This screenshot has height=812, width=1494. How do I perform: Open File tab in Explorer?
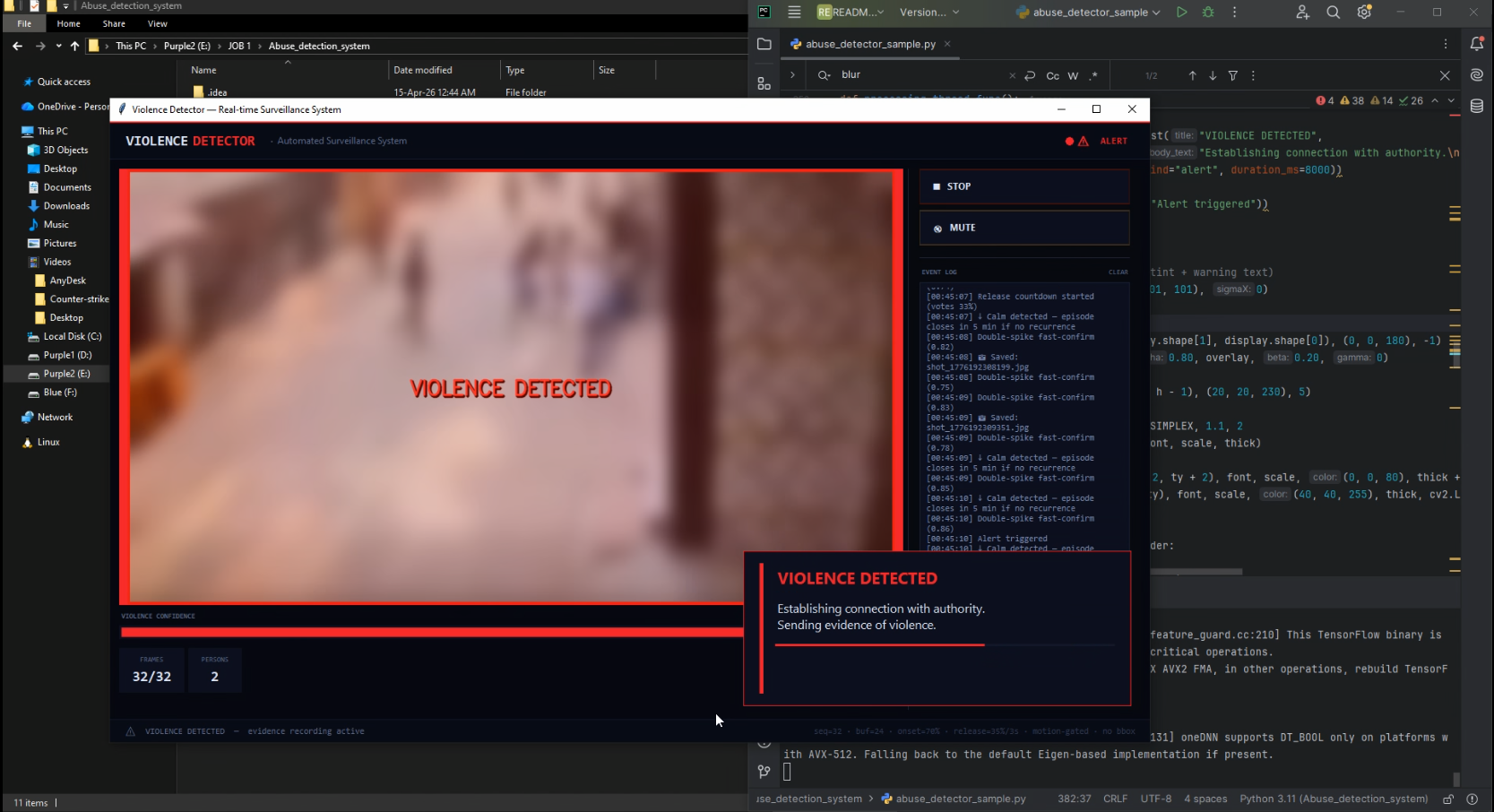coord(24,23)
